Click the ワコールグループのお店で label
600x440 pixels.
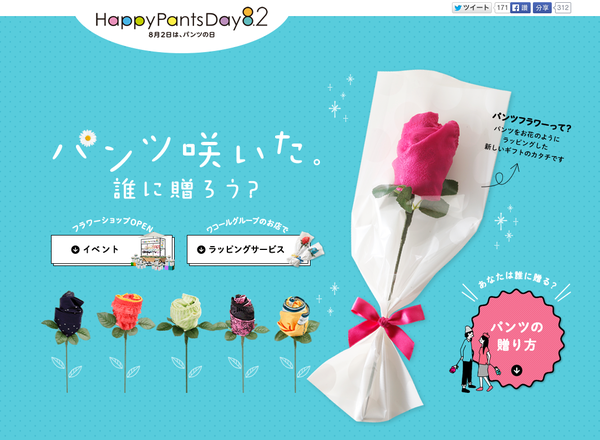click(246, 224)
